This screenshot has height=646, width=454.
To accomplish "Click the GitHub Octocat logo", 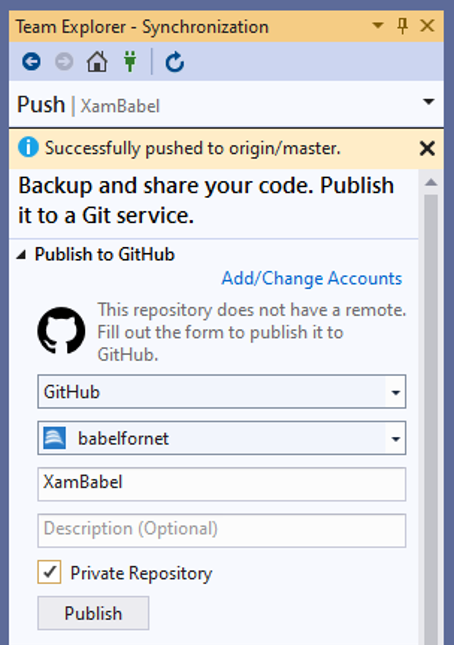I will pos(61,330).
